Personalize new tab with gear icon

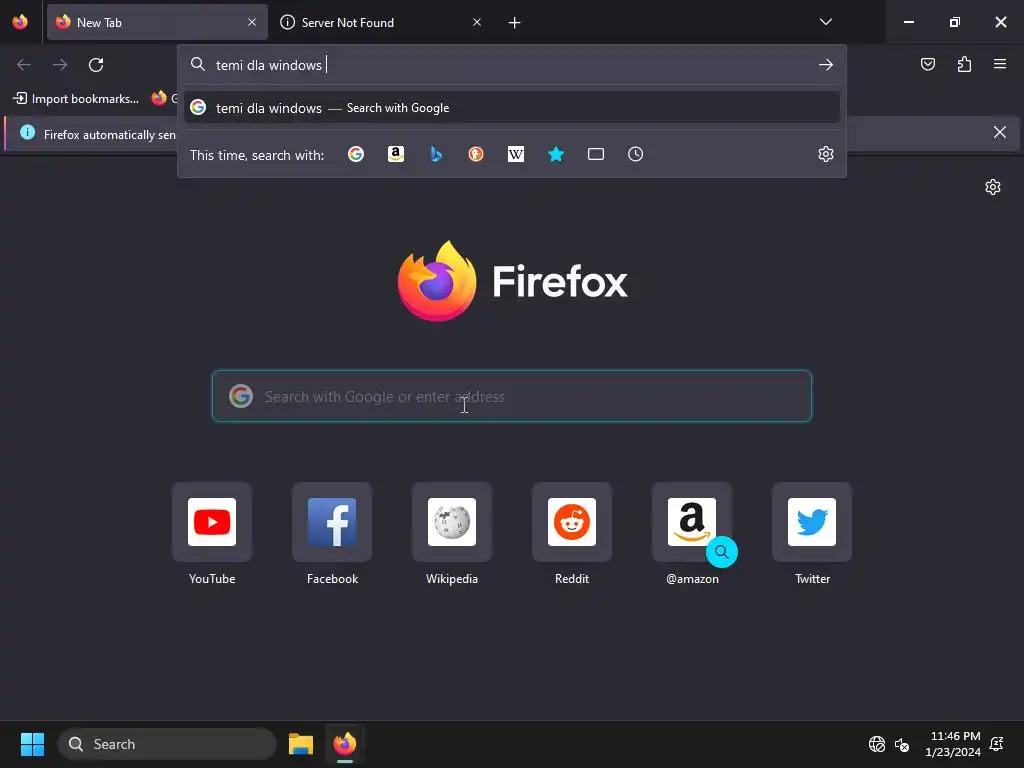click(993, 187)
